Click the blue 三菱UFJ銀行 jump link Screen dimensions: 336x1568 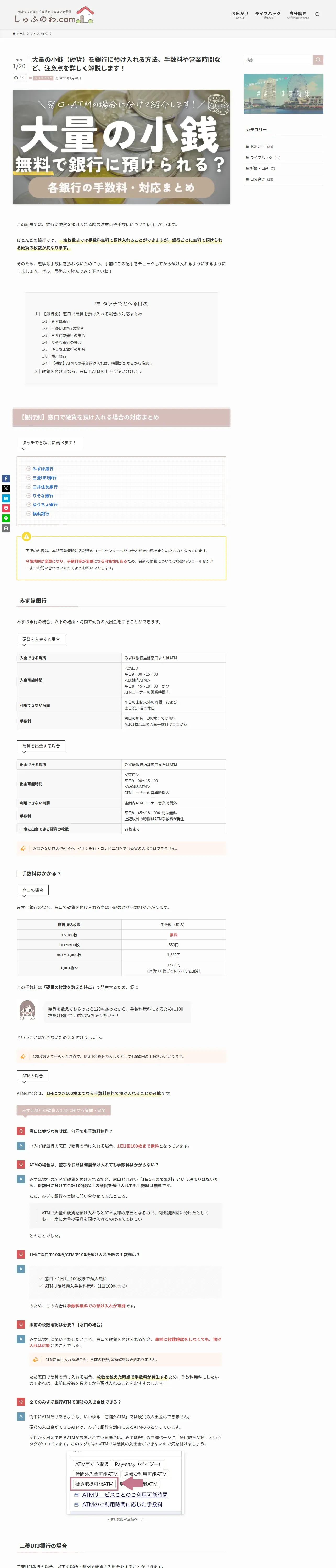click(44, 478)
